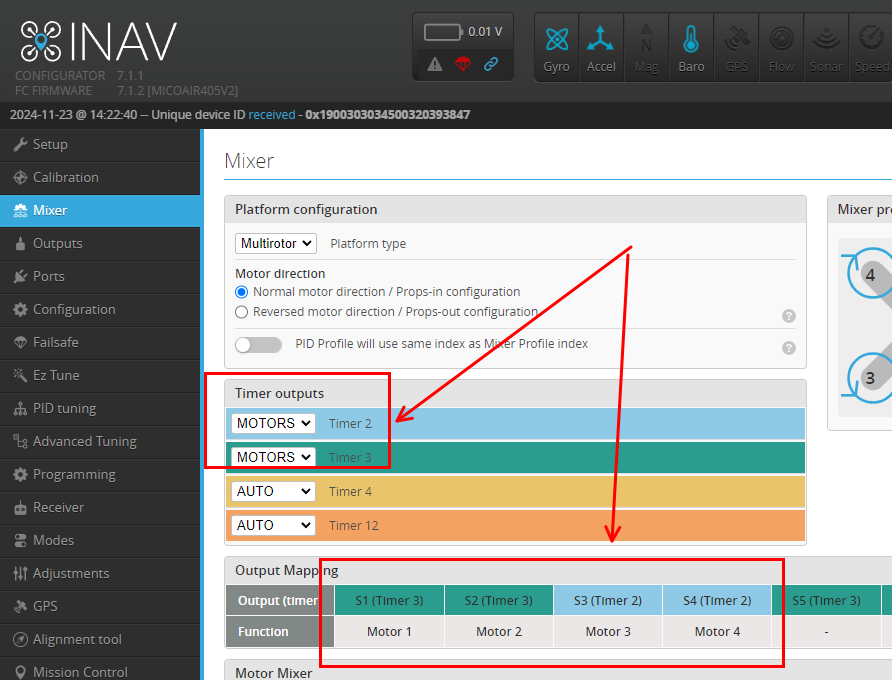The image size is (892, 680).
Task: Open the Timer 4 output mode dropdown
Action: [x=274, y=491]
